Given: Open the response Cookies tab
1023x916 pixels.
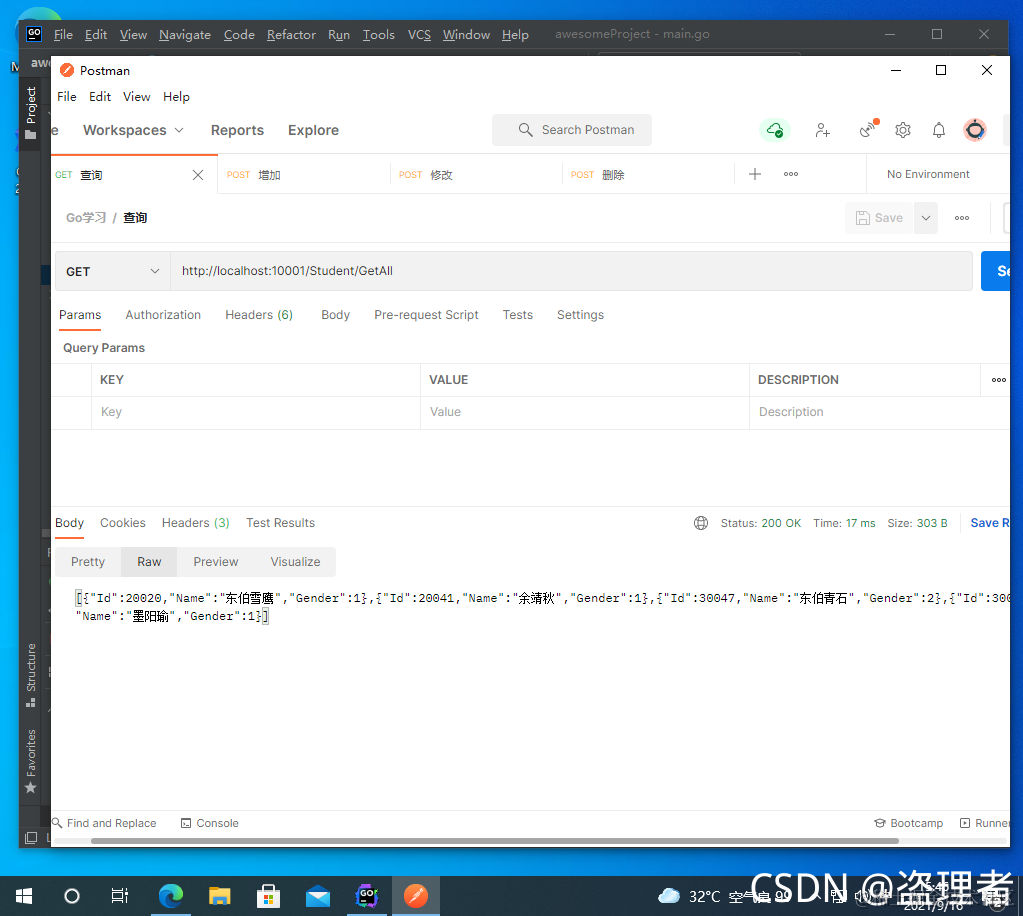Looking at the screenshot, I should [x=123, y=523].
